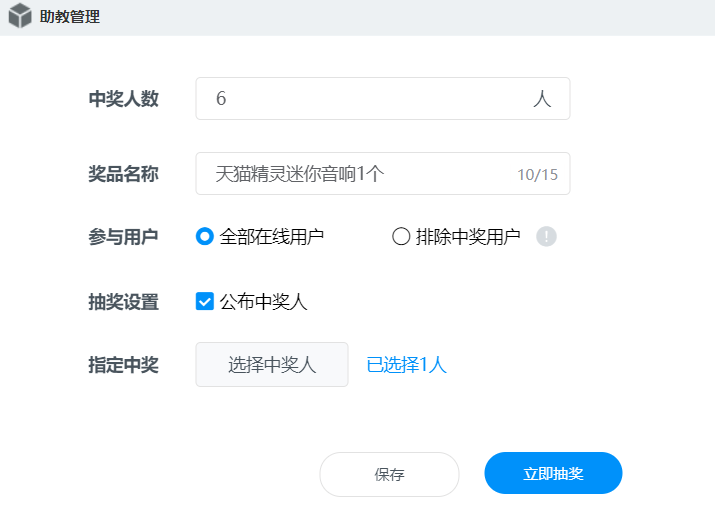Select the 全部在线用户 radio circle
Viewport: 715px width, 528px height.
(x=205, y=236)
